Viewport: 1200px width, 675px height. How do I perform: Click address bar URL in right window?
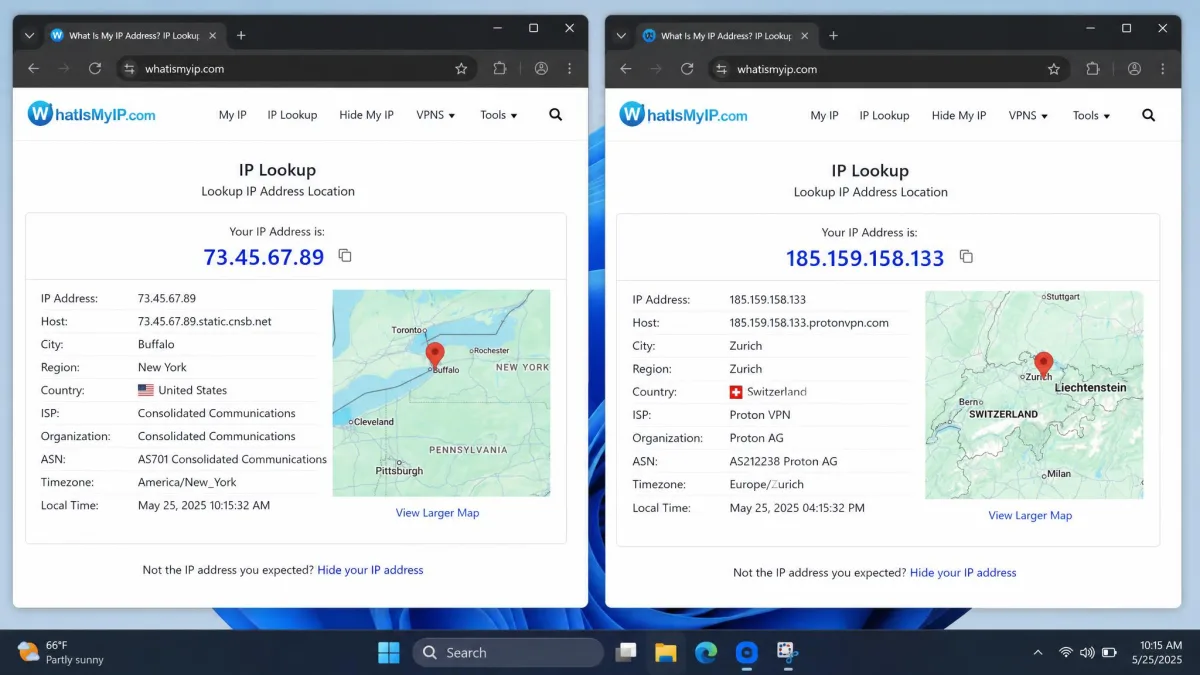tap(777, 69)
